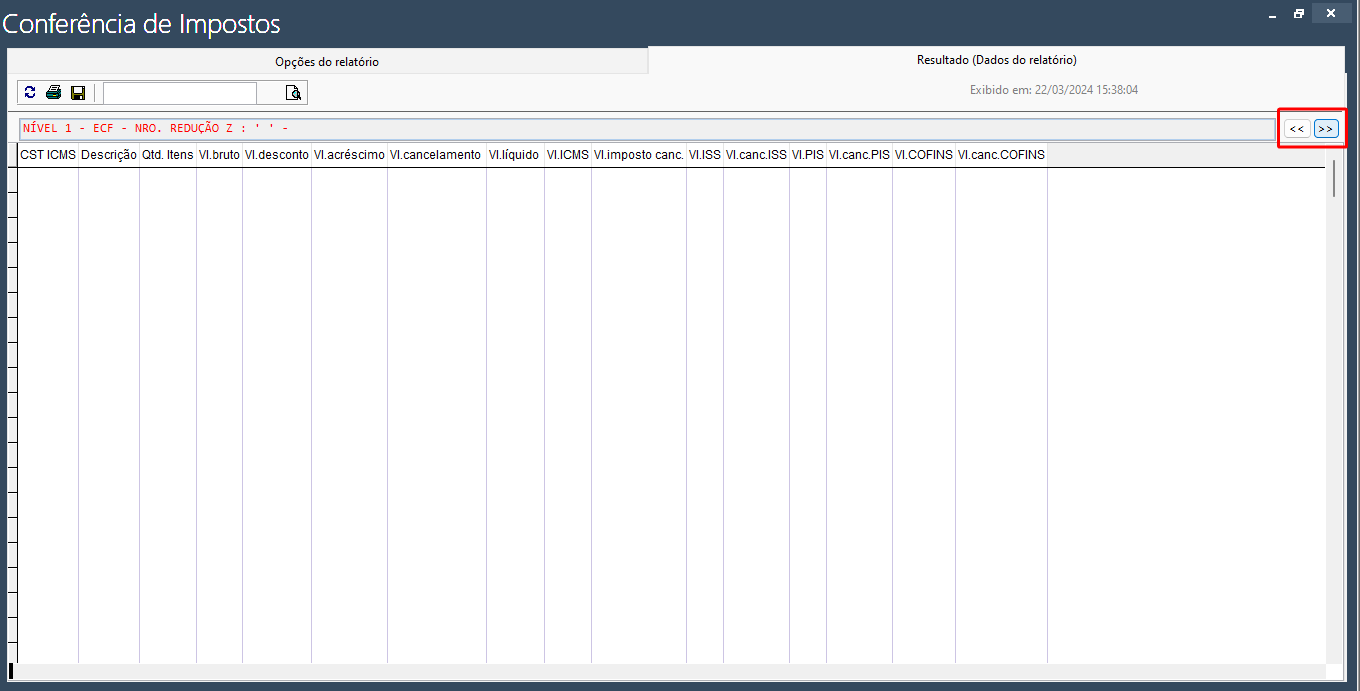Screen dimensions: 1360x691
Task: Click the search magnifier icon
Action: pos(293,93)
